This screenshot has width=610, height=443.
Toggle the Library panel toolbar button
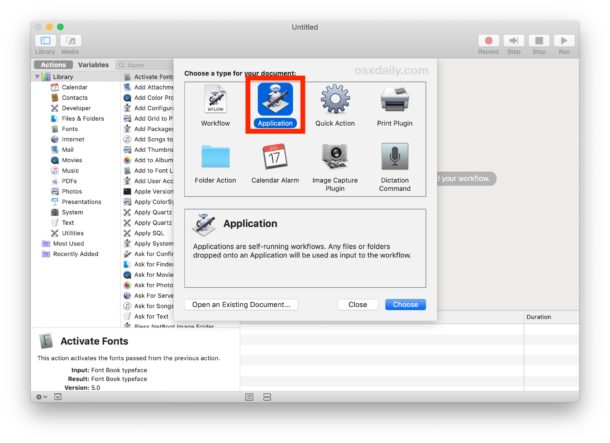45,40
